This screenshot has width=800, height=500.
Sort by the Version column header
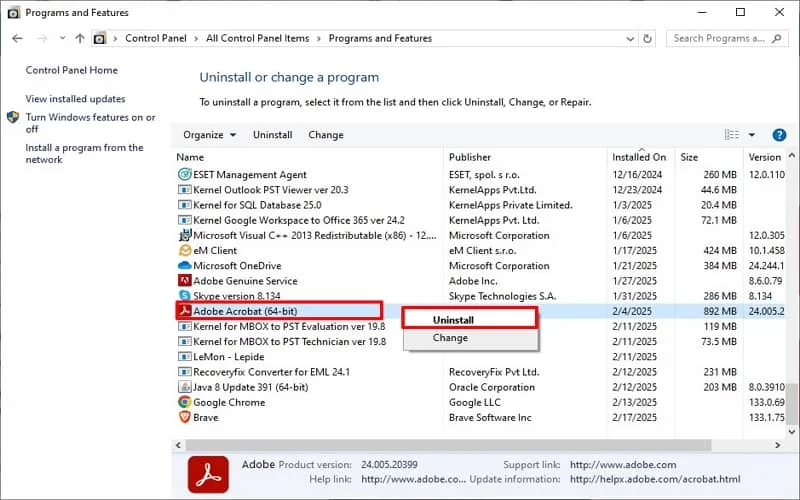(x=765, y=157)
